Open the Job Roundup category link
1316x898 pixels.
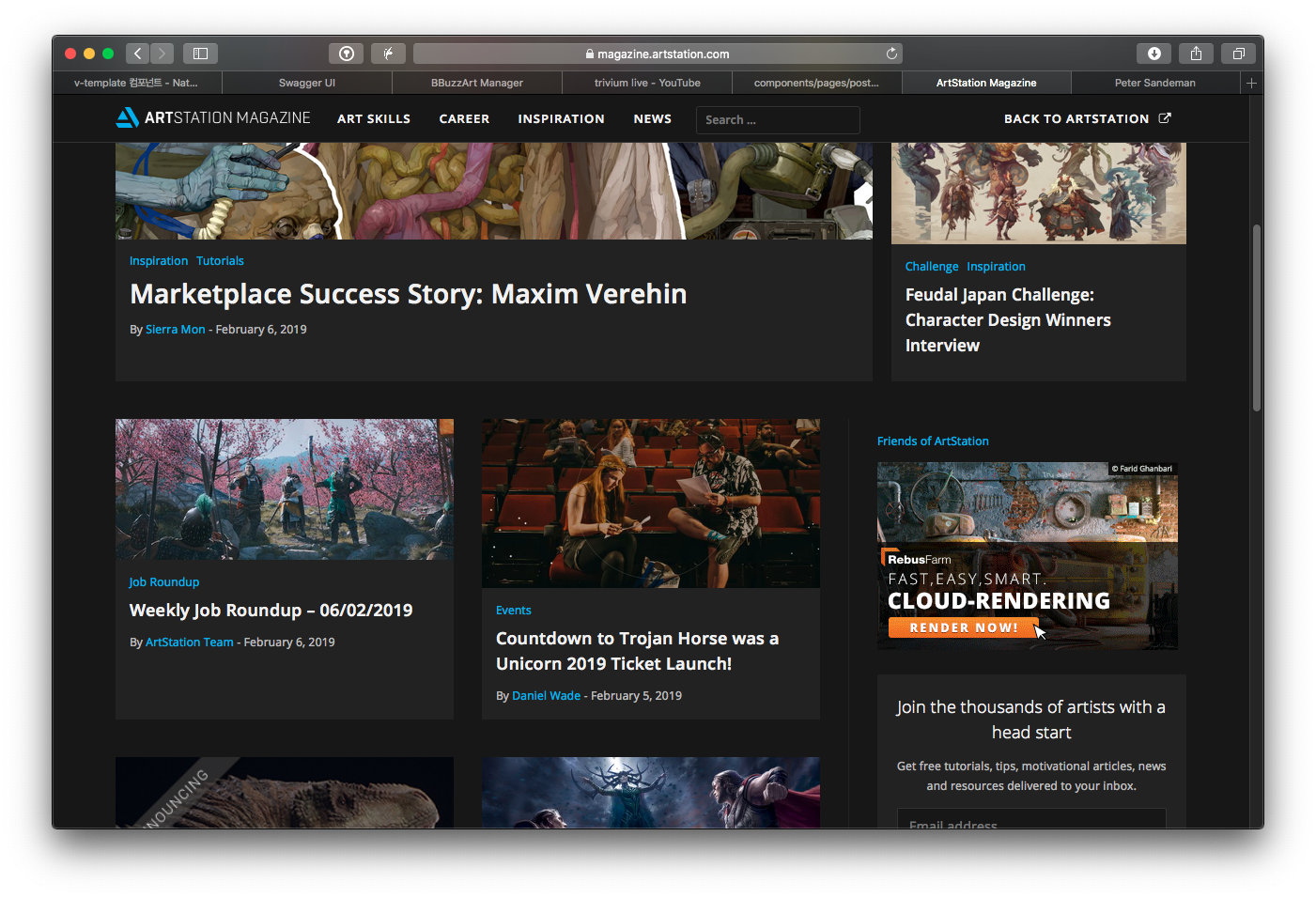tap(164, 582)
